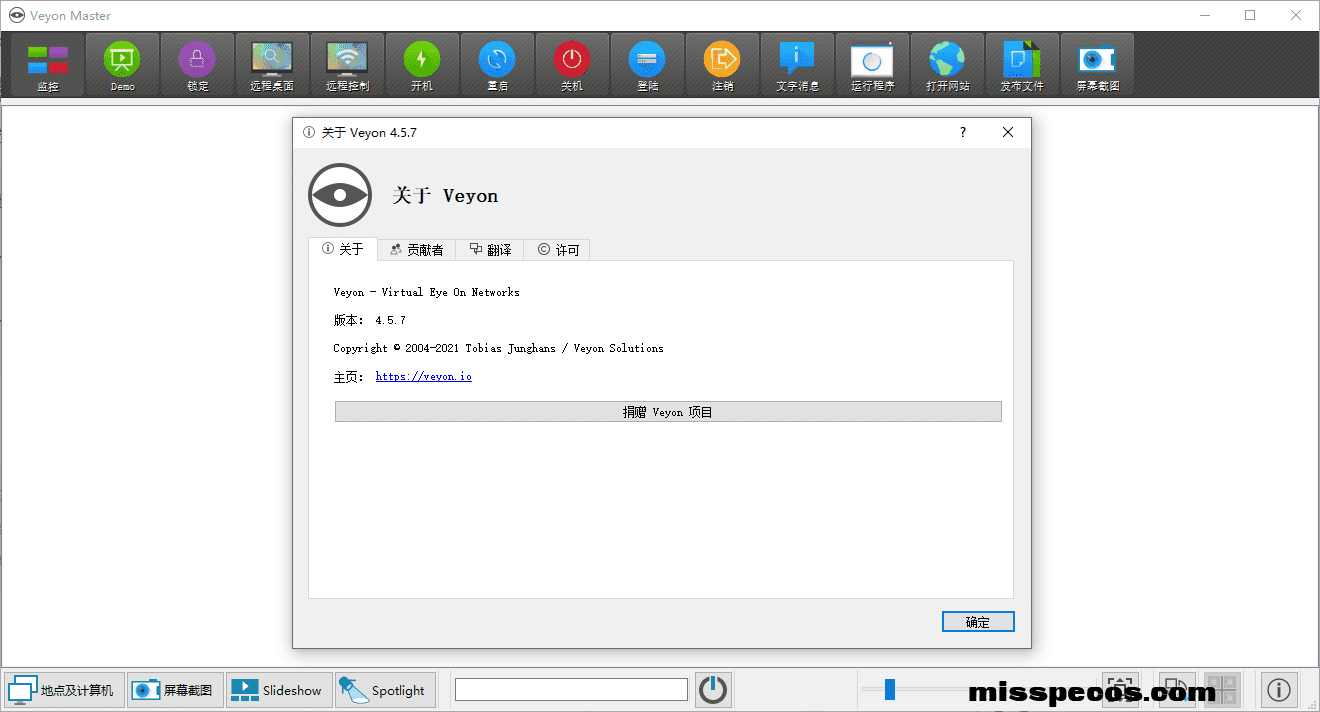The height and width of the screenshot is (712, 1320).
Task: Click the 关机 power down icon
Action: tap(572, 66)
